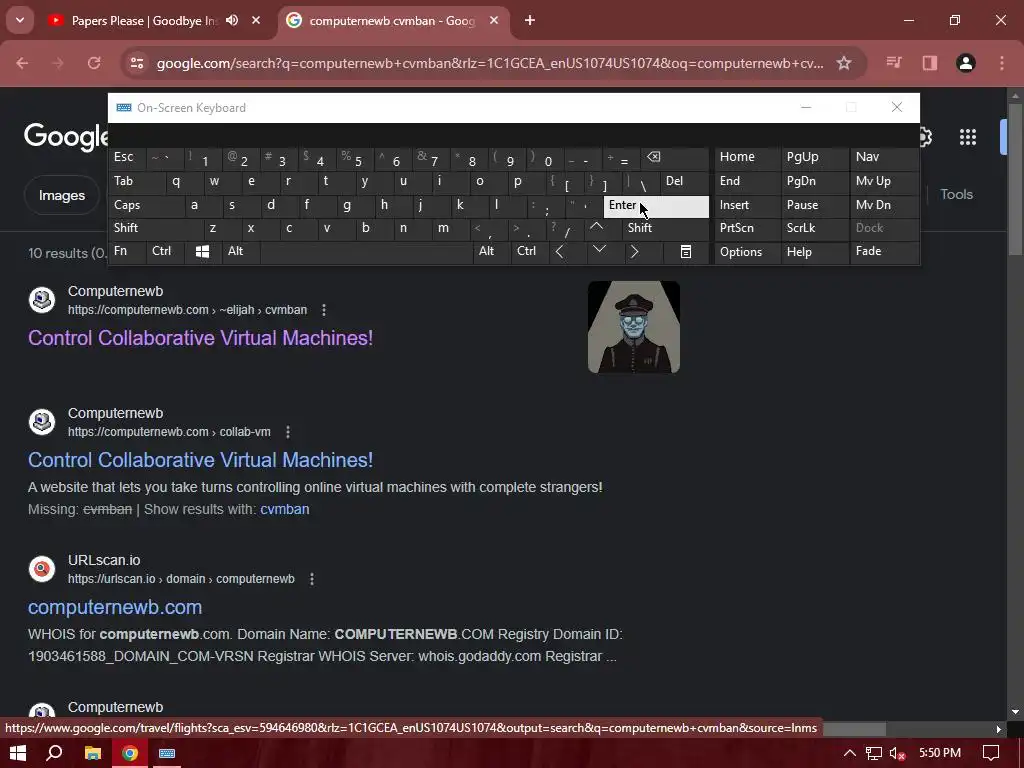The width and height of the screenshot is (1024, 768).
Task: Click the Del key on On-Screen Keyboard
Action: [685, 182]
